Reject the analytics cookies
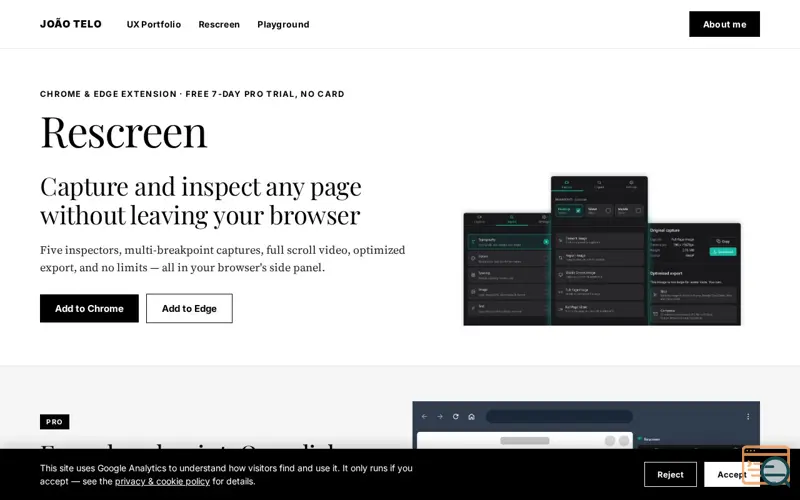 click(670, 474)
